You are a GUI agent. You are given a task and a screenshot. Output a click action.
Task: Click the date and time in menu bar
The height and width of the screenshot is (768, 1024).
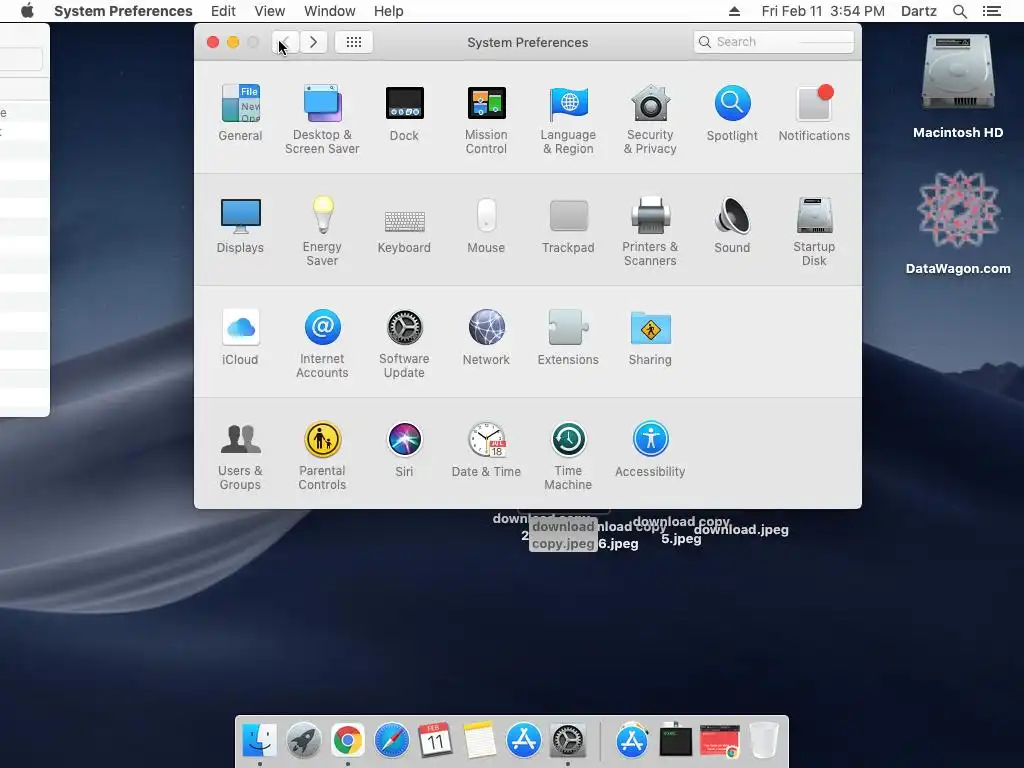point(823,11)
